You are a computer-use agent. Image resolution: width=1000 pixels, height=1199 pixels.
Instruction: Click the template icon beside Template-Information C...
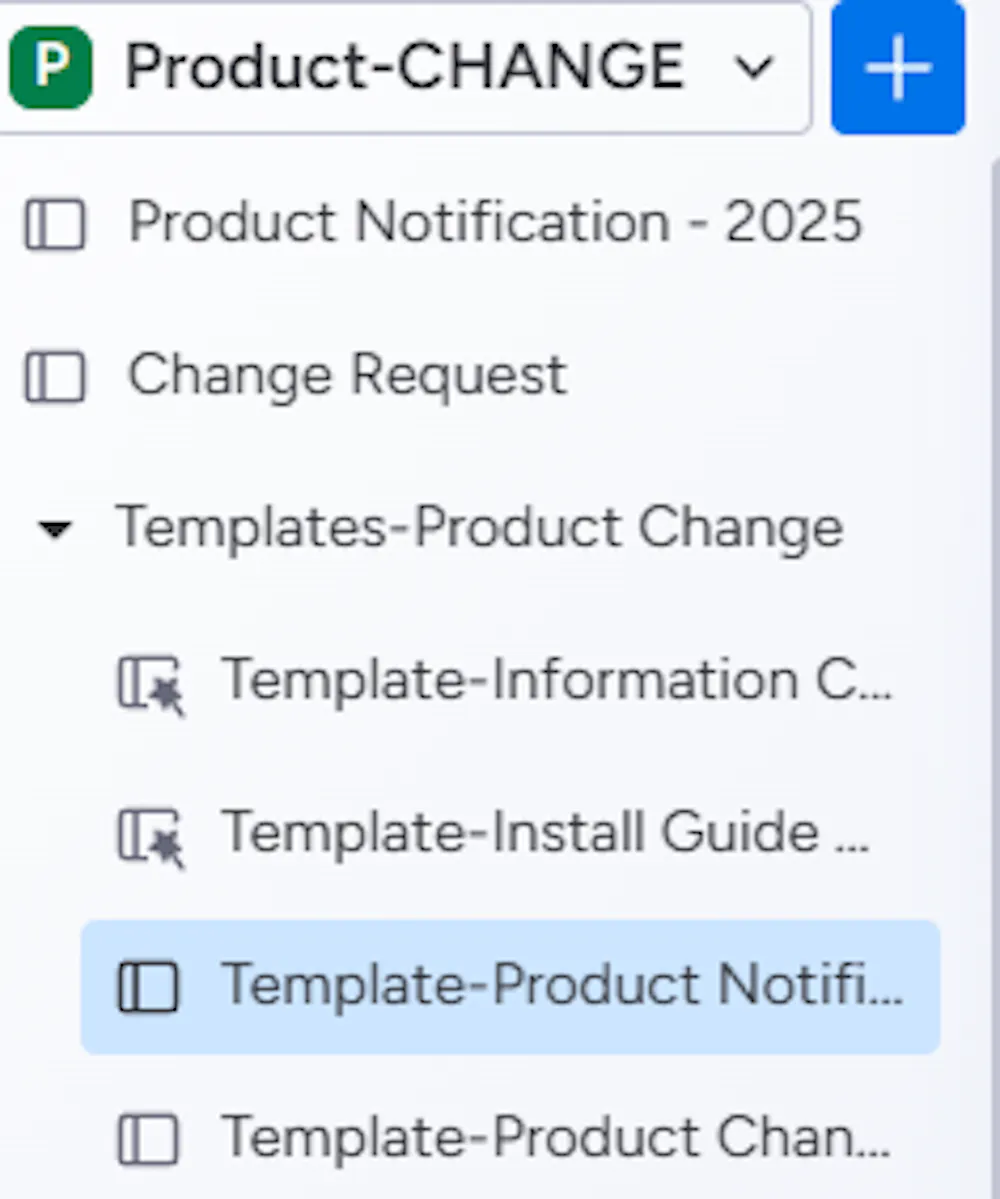pyautogui.click(x=150, y=685)
